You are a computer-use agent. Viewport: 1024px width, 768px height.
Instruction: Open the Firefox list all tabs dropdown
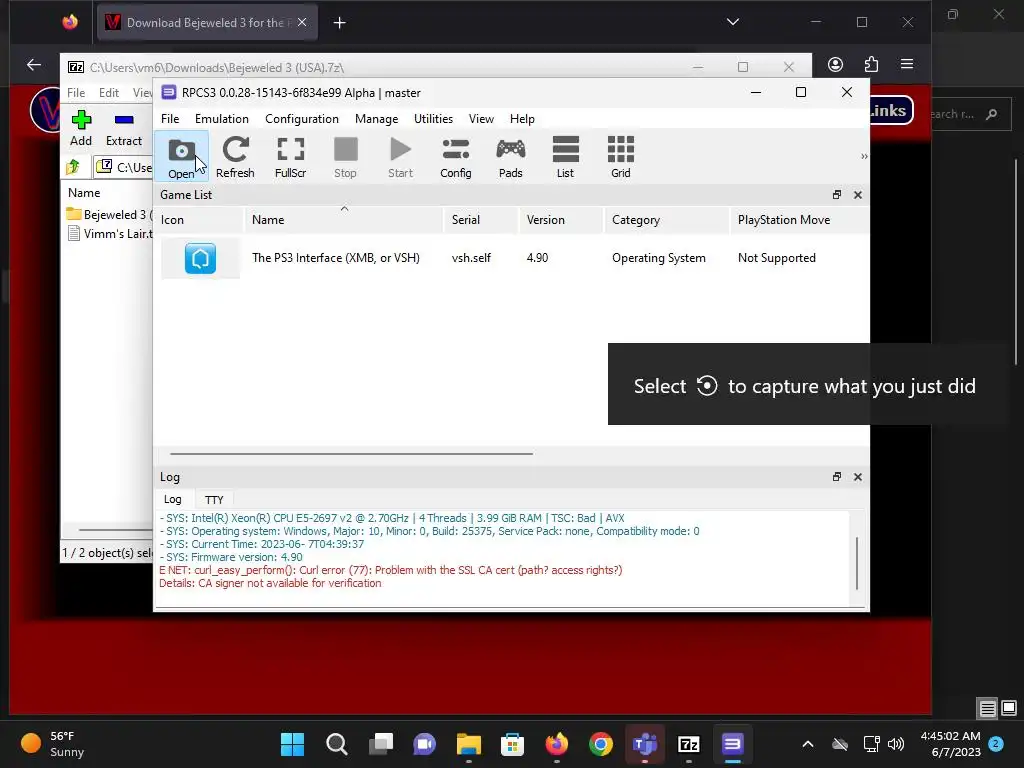(733, 22)
